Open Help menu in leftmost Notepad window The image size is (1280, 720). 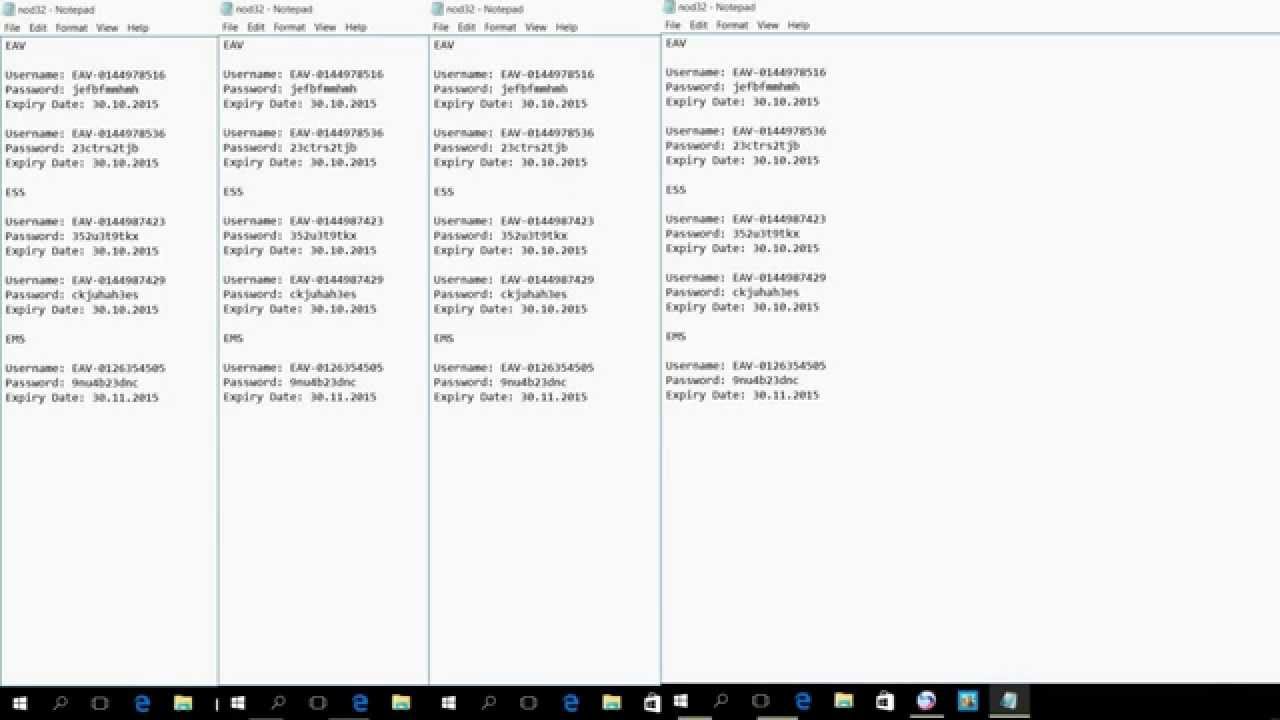point(138,28)
